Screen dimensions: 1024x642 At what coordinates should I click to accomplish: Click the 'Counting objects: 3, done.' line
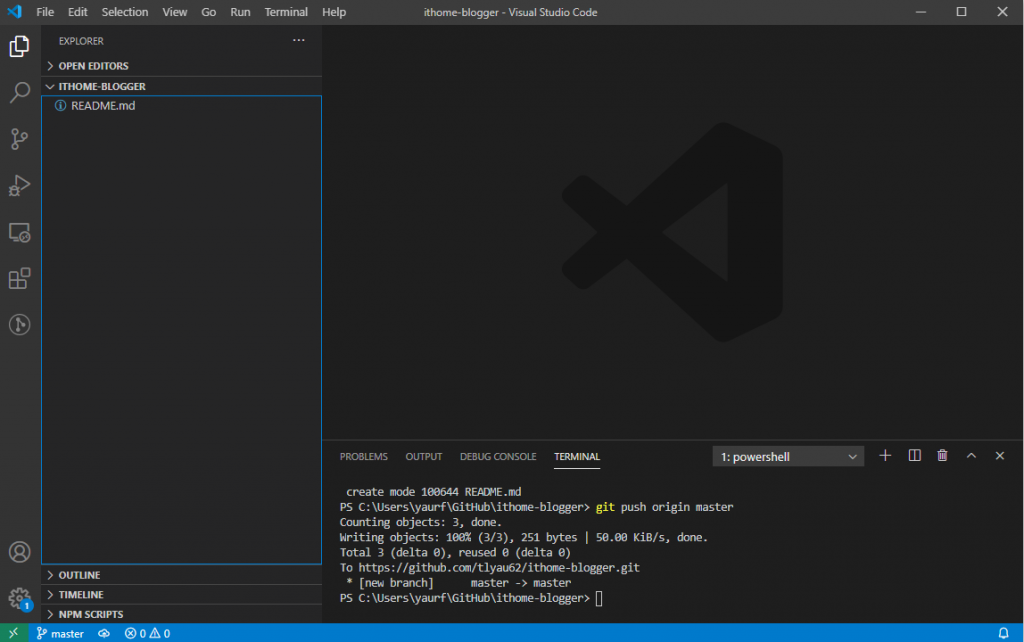421,522
